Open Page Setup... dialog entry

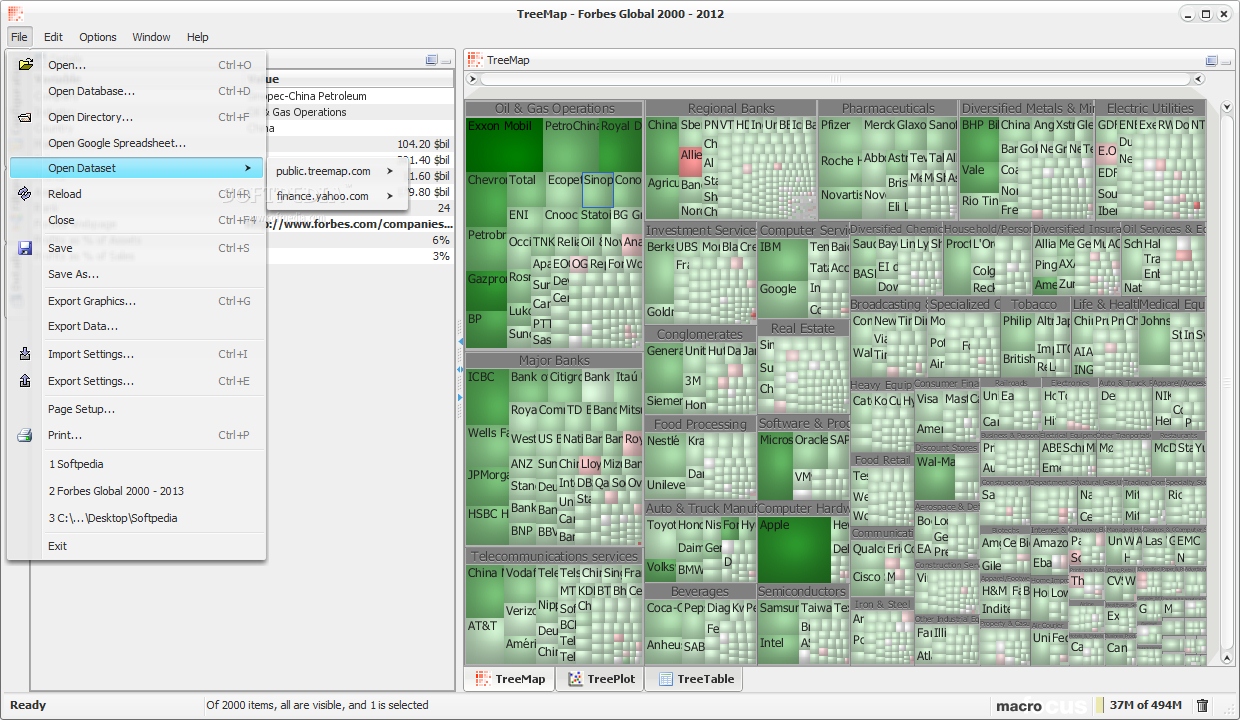click(136, 409)
